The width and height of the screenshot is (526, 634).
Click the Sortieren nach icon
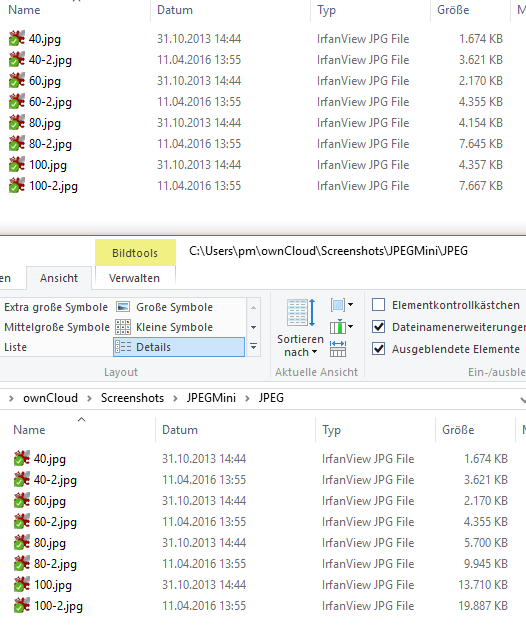[301, 313]
